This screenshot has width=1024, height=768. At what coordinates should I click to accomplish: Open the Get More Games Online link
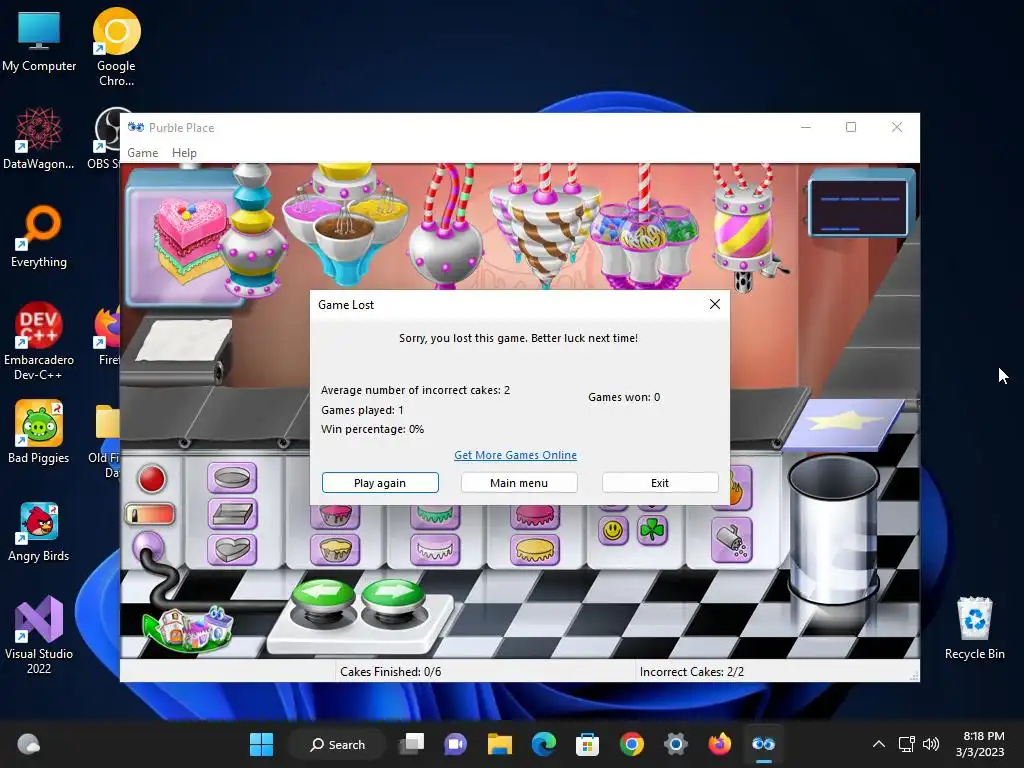(515, 455)
